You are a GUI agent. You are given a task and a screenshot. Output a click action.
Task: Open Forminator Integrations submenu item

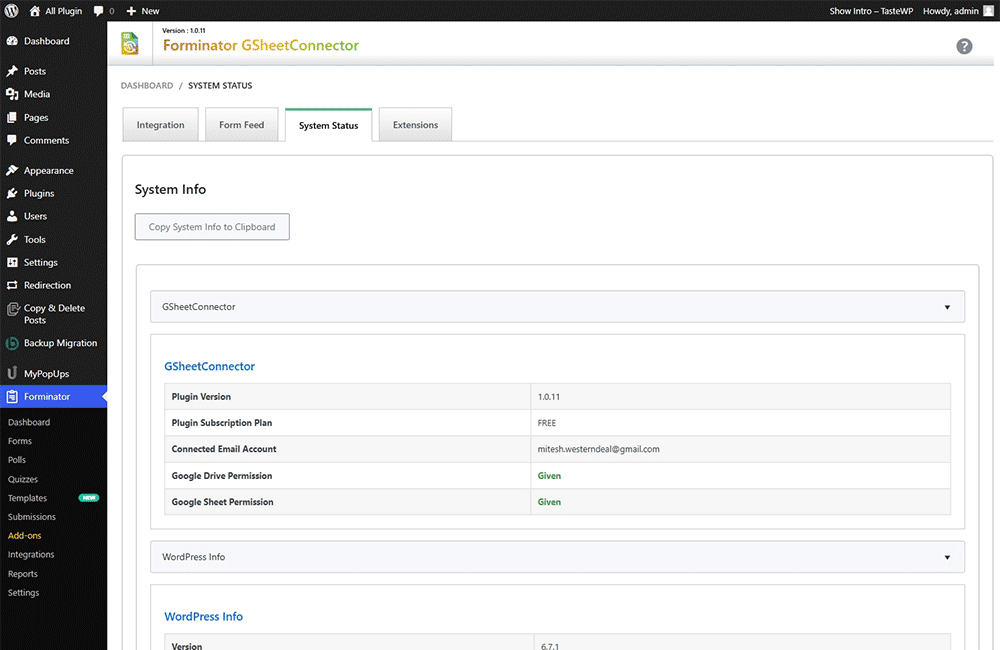[31, 554]
